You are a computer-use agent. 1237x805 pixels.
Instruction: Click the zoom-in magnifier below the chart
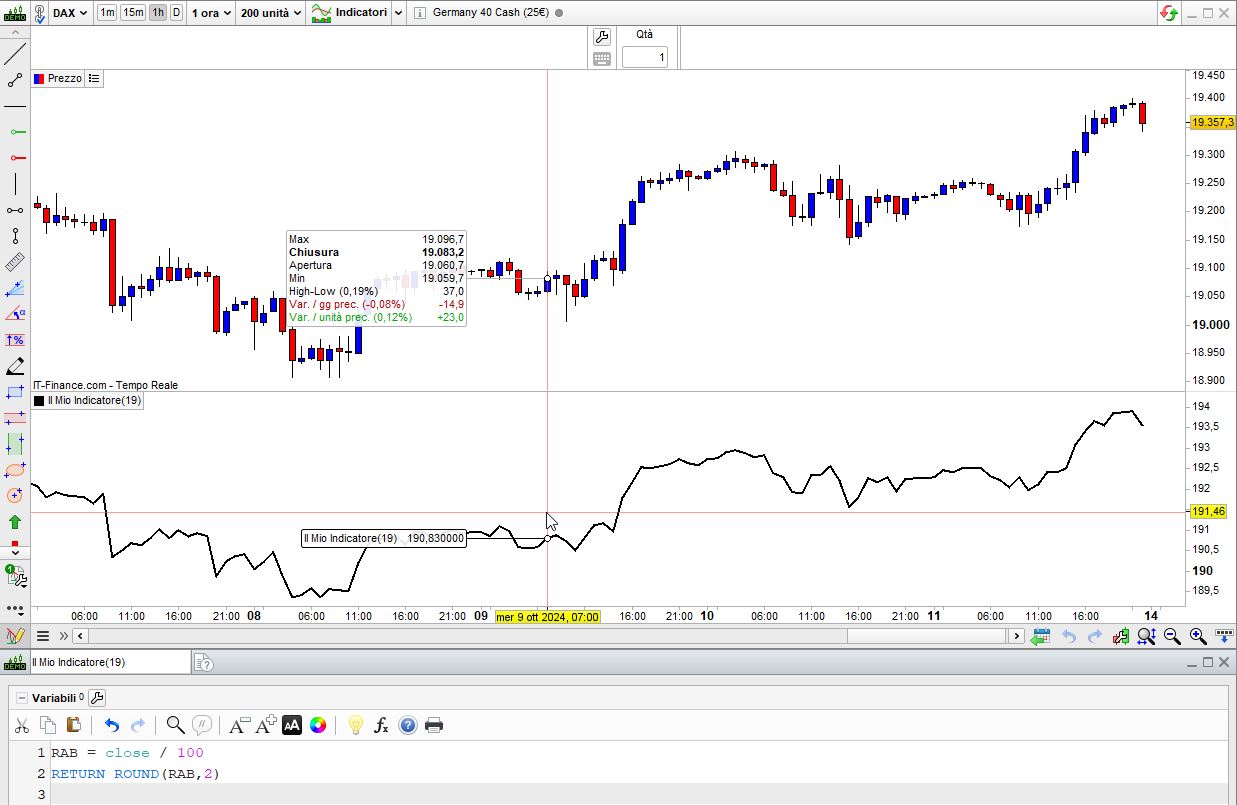1197,636
